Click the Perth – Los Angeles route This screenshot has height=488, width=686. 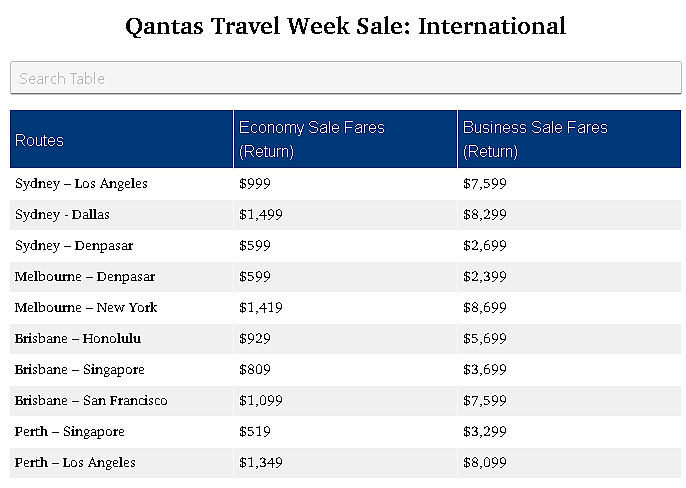pos(75,463)
